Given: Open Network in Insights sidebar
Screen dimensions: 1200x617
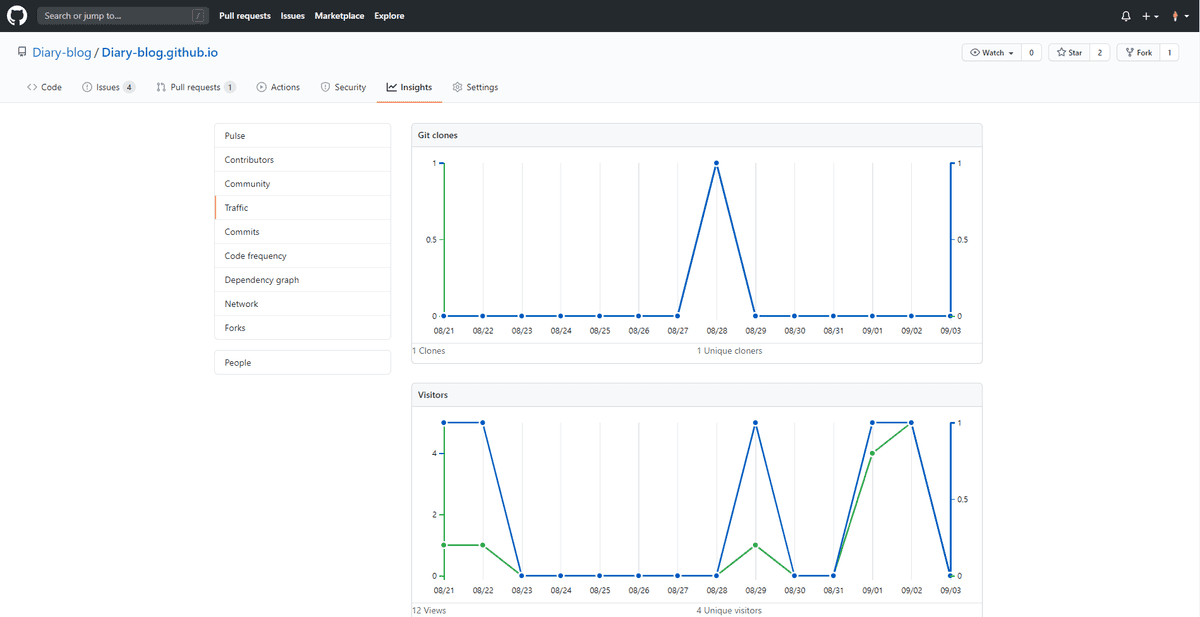Looking at the screenshot, I should 302,304.
